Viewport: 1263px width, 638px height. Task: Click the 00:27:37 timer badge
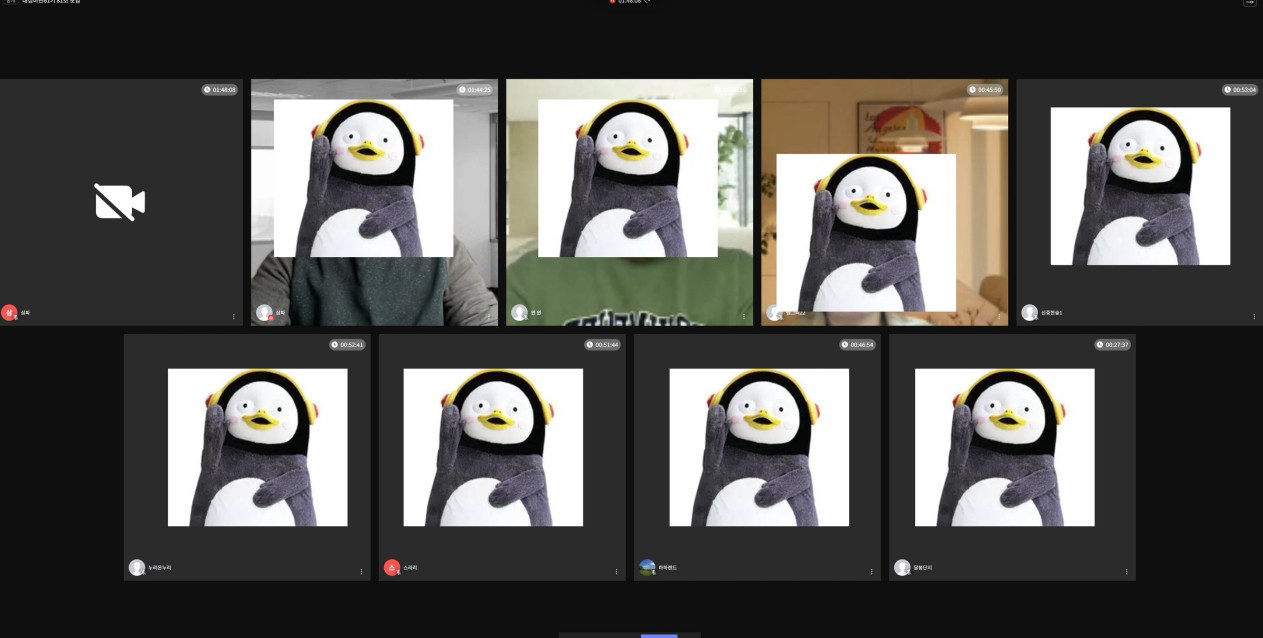coord(1112,344)
